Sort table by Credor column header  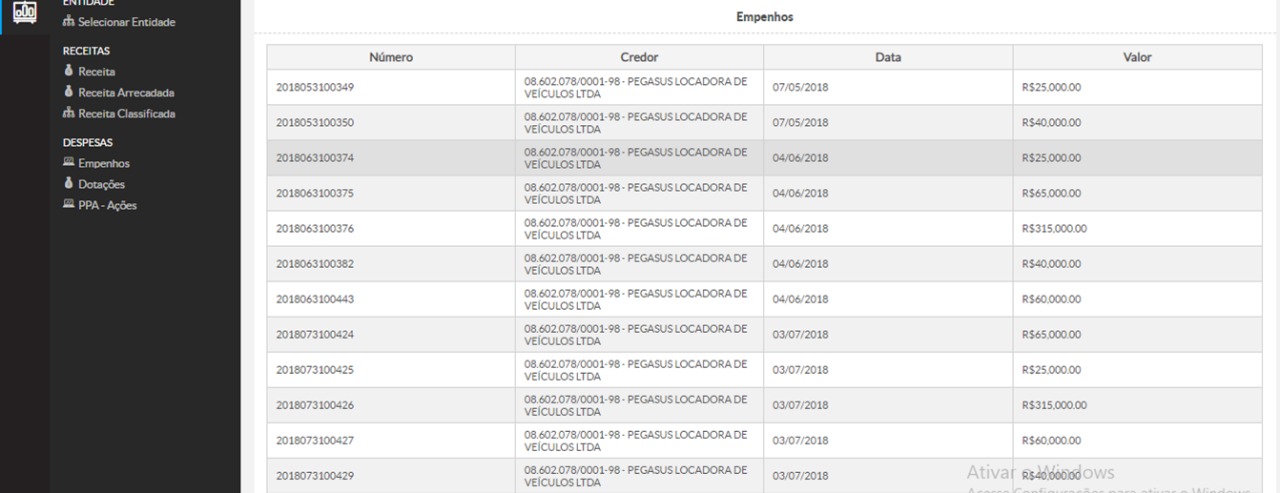[639, 58]
